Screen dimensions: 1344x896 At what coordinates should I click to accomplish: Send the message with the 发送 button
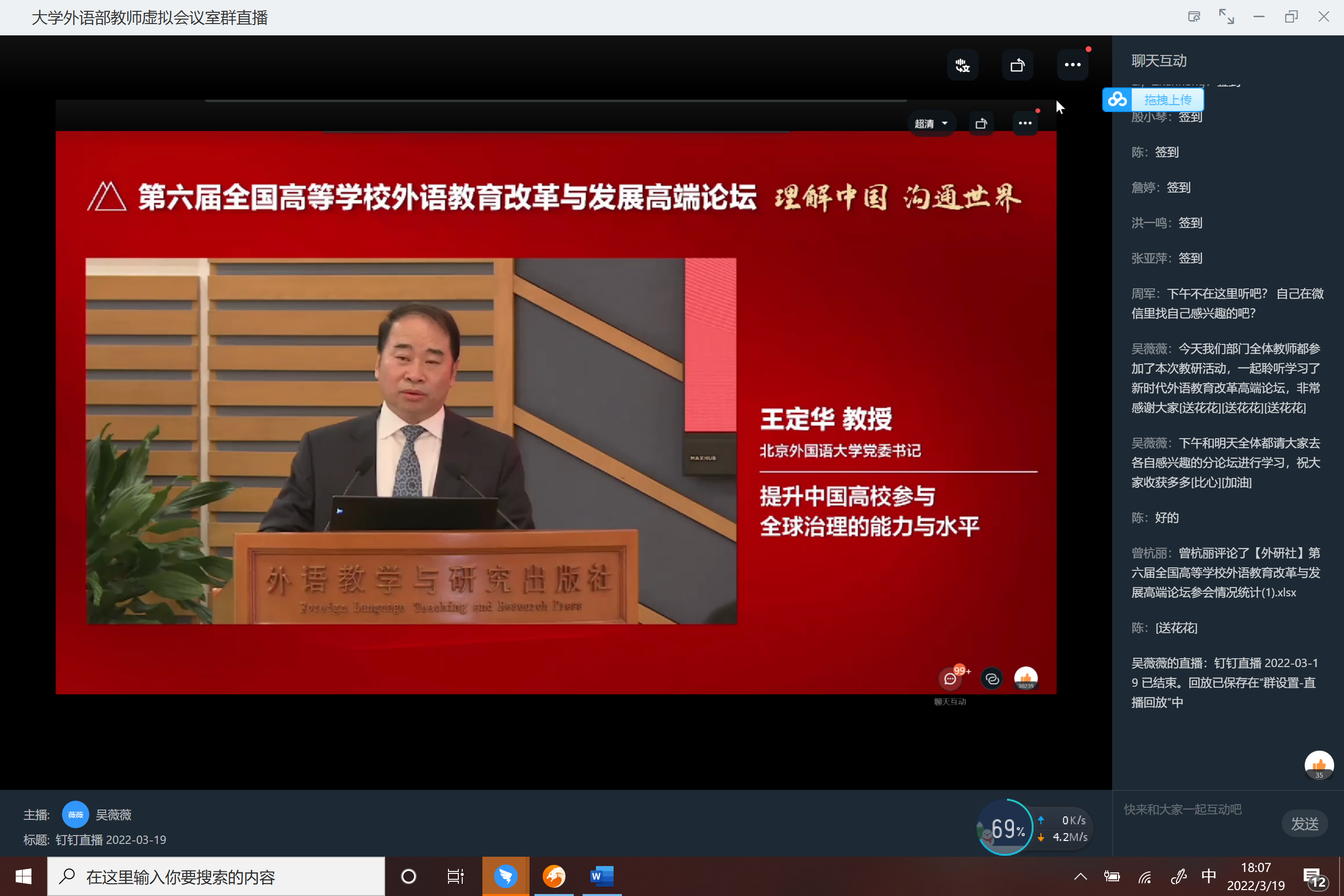[x=1305, y=824]
